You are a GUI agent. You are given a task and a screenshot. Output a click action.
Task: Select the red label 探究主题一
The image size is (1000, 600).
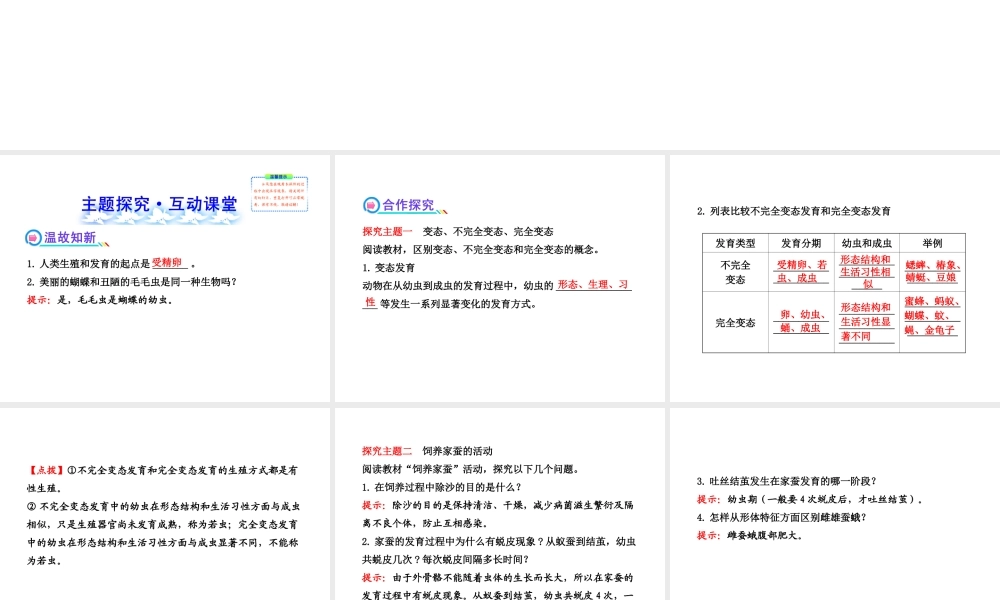[387, 231]
